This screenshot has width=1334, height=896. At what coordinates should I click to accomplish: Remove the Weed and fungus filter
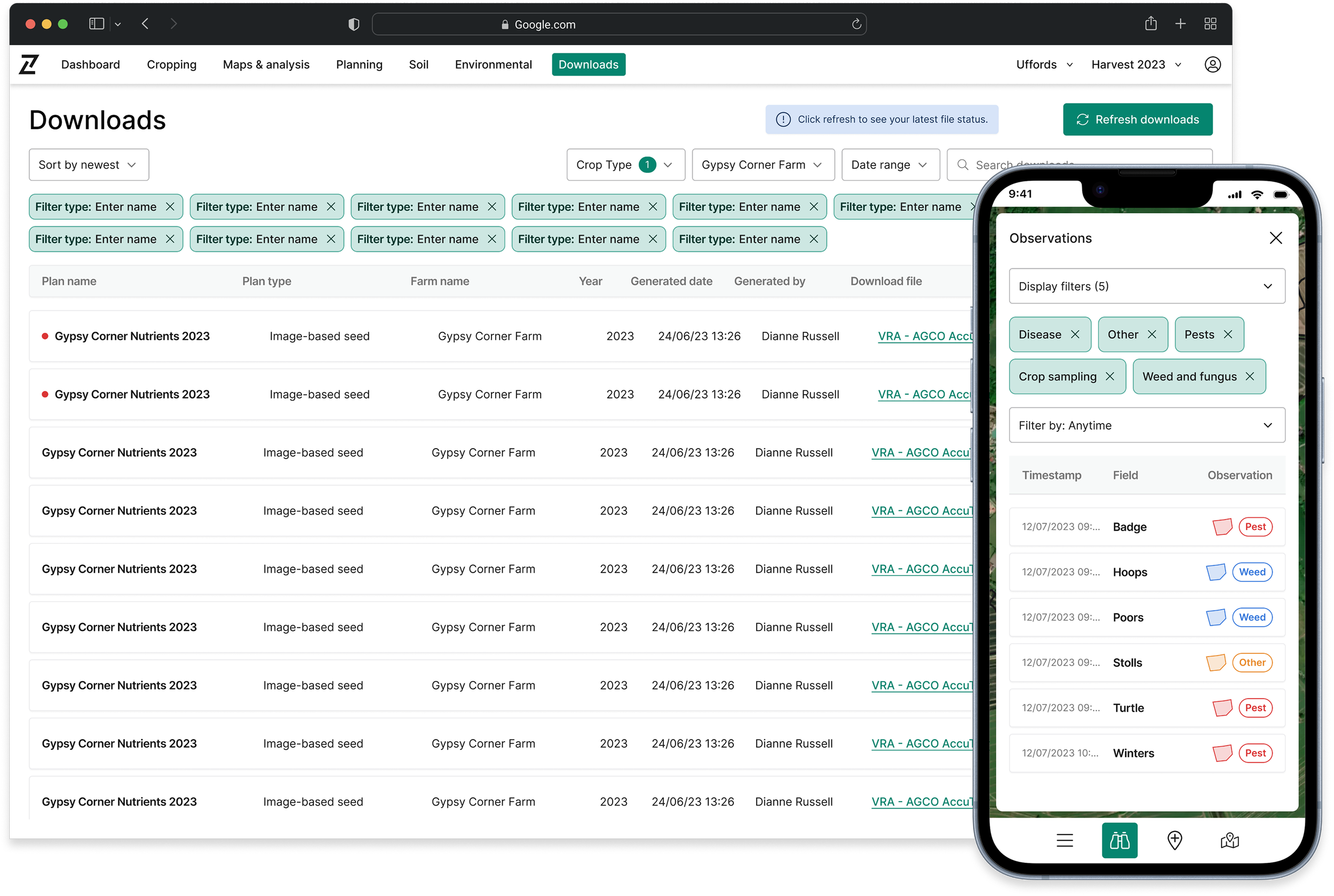(1249, 376)
